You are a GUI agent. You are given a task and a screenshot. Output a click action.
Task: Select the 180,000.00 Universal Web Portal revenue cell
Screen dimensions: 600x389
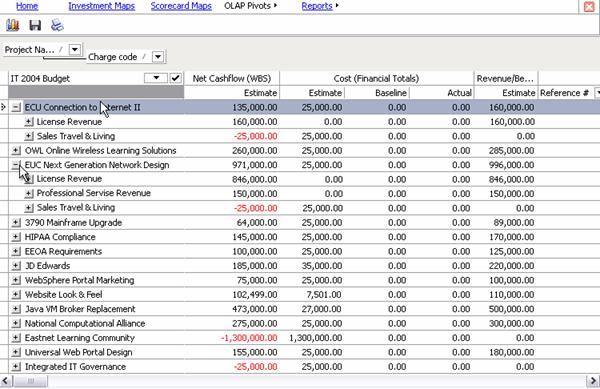(506, 352)
